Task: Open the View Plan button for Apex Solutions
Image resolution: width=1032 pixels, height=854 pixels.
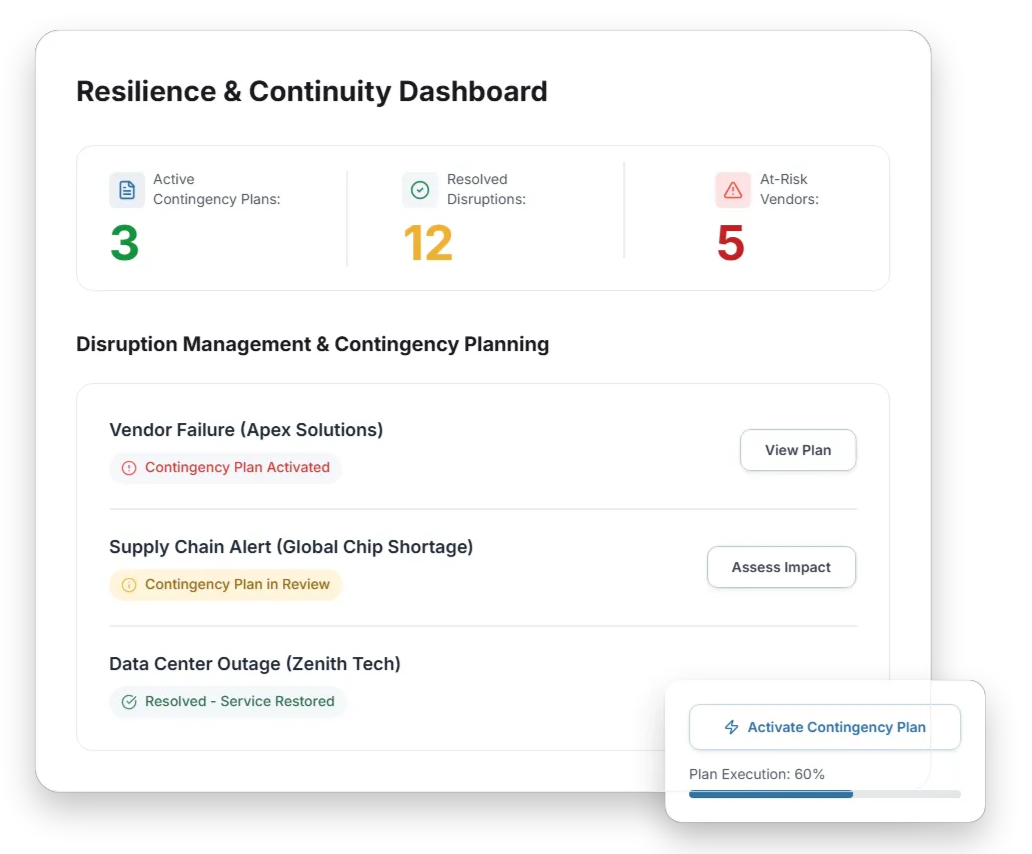Action: 798,450
